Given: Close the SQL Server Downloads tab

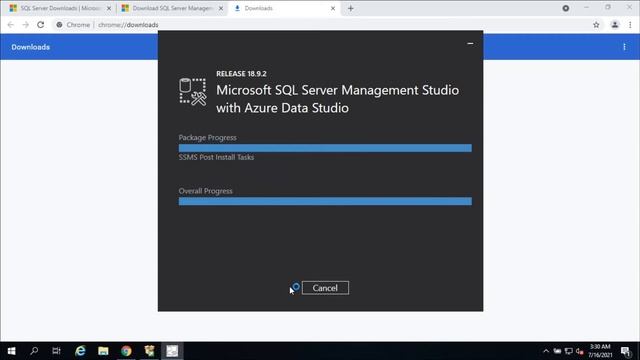Looking at the screenshot, I should coord(109,8).
